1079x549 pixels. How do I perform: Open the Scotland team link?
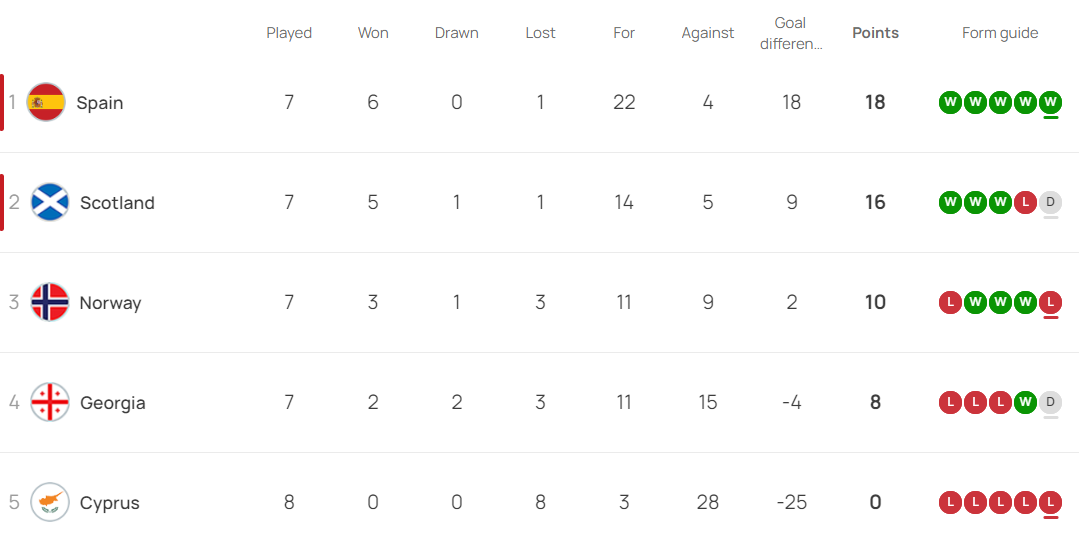(117, 203)
